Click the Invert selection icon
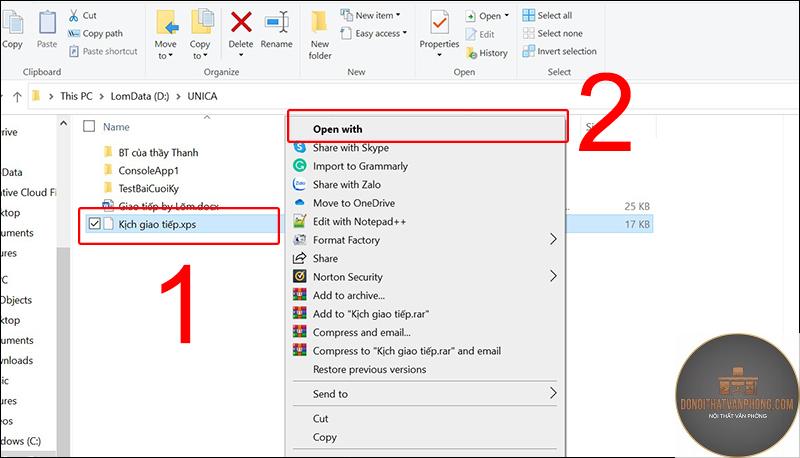800x458 pixels. 529,51
